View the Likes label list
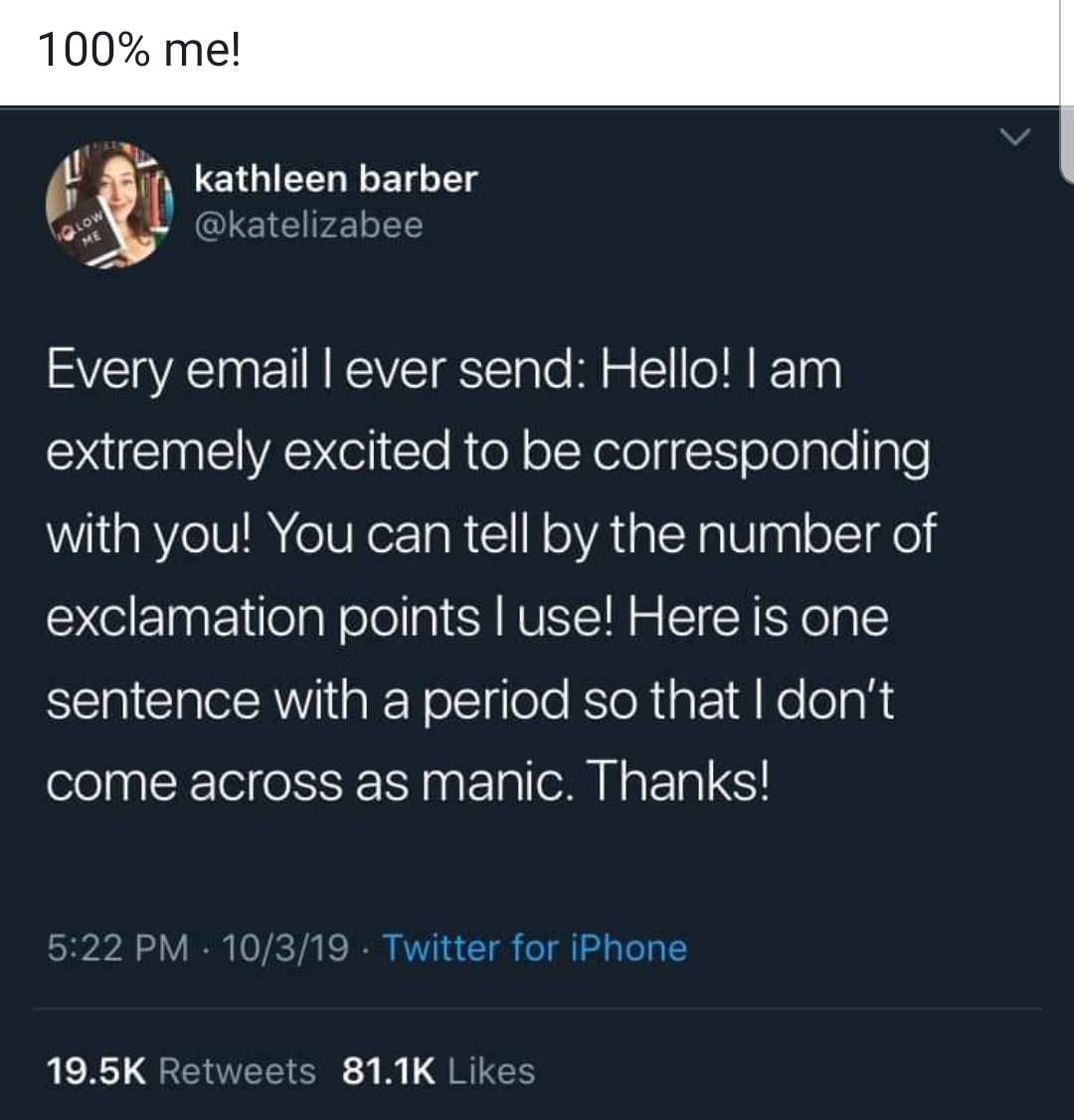The image size is (1074, 1120). 491,1071
